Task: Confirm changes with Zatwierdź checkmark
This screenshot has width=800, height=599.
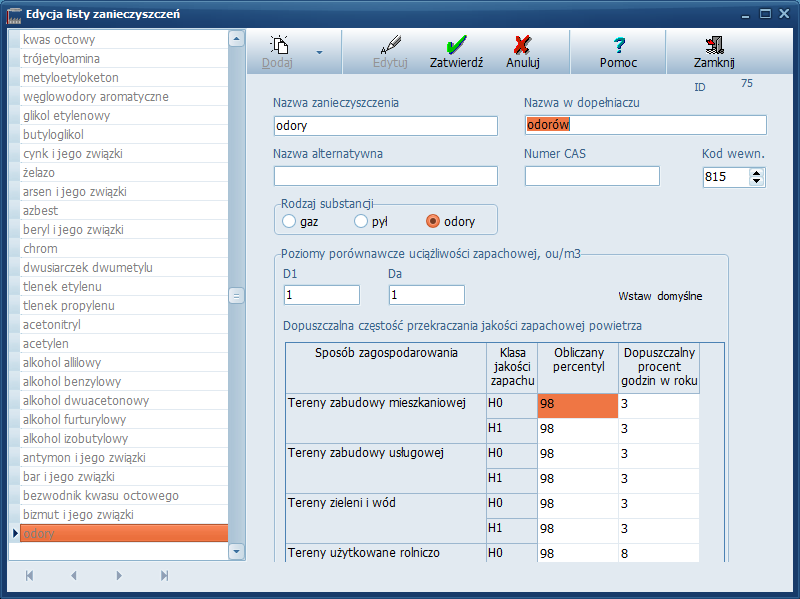Action: 456,45
